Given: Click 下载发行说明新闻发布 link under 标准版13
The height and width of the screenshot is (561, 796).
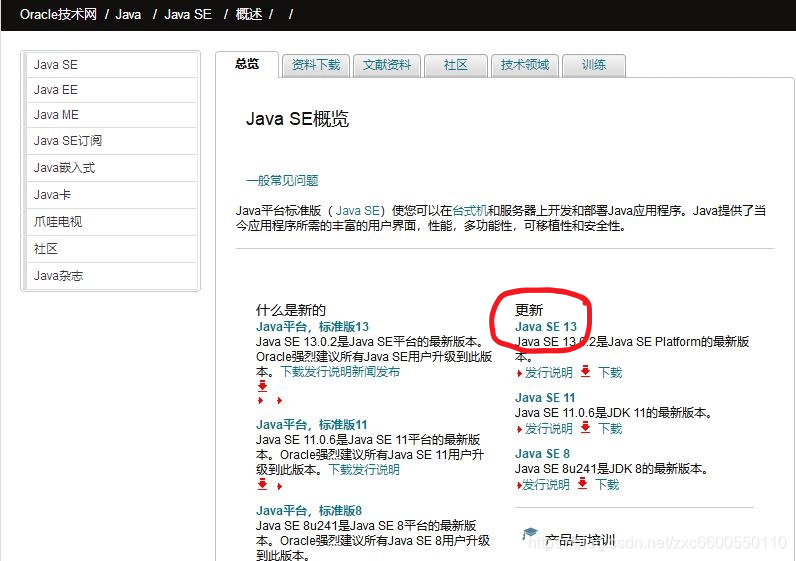Looking at the screenshot, I should (x=340, y=372).
